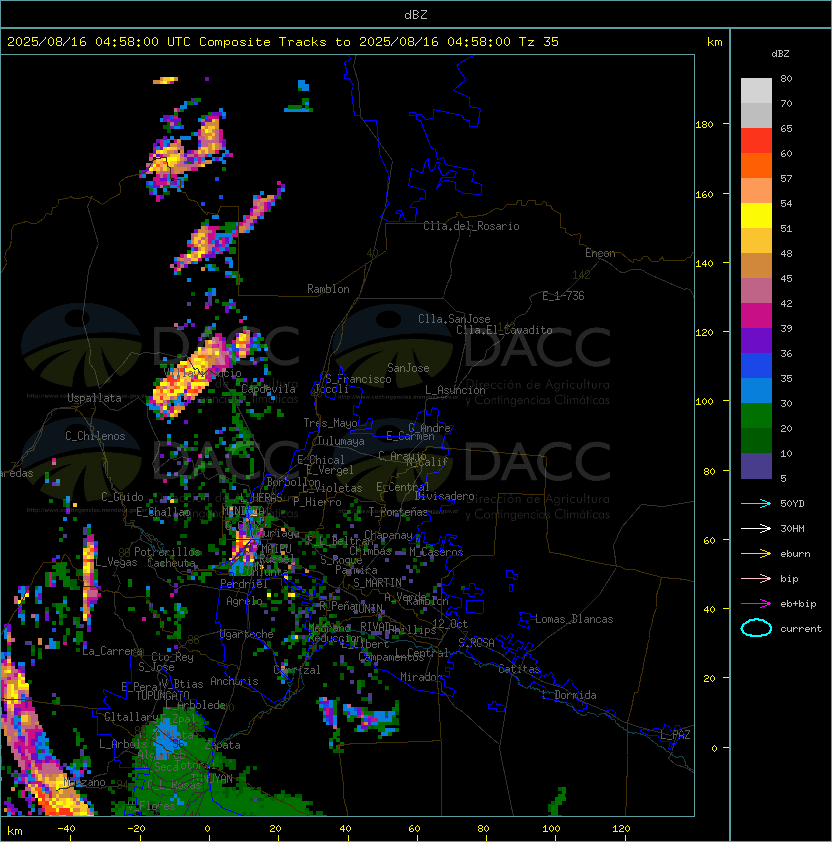Click the 'Agrelo' place label
Image resolution: width=832 pixels, height=842 pixels.
tap(244, 601)
